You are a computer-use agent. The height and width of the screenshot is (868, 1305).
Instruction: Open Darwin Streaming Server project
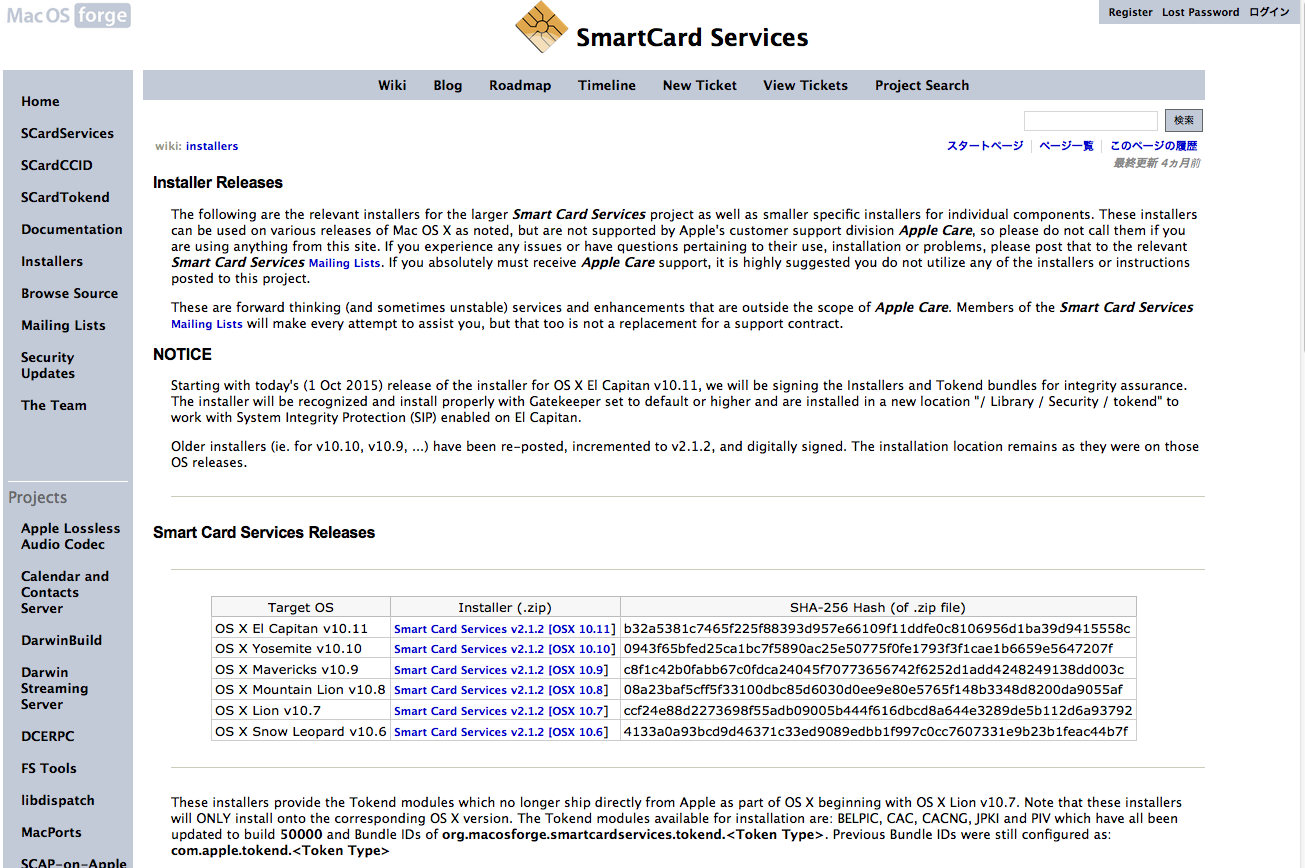[55, 688]
